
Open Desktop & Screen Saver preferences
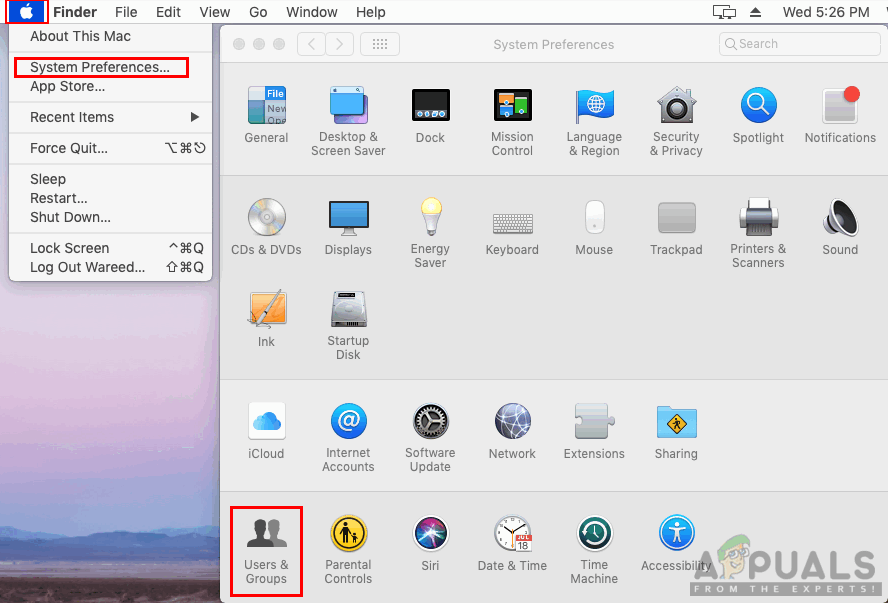348,121
